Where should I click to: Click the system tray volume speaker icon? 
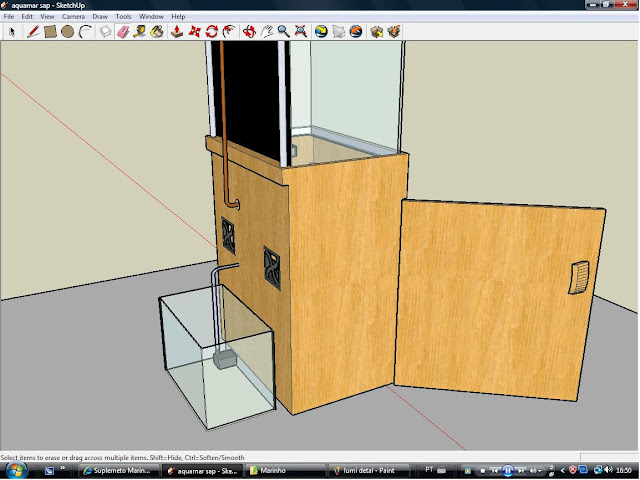(x=609, y=470)
